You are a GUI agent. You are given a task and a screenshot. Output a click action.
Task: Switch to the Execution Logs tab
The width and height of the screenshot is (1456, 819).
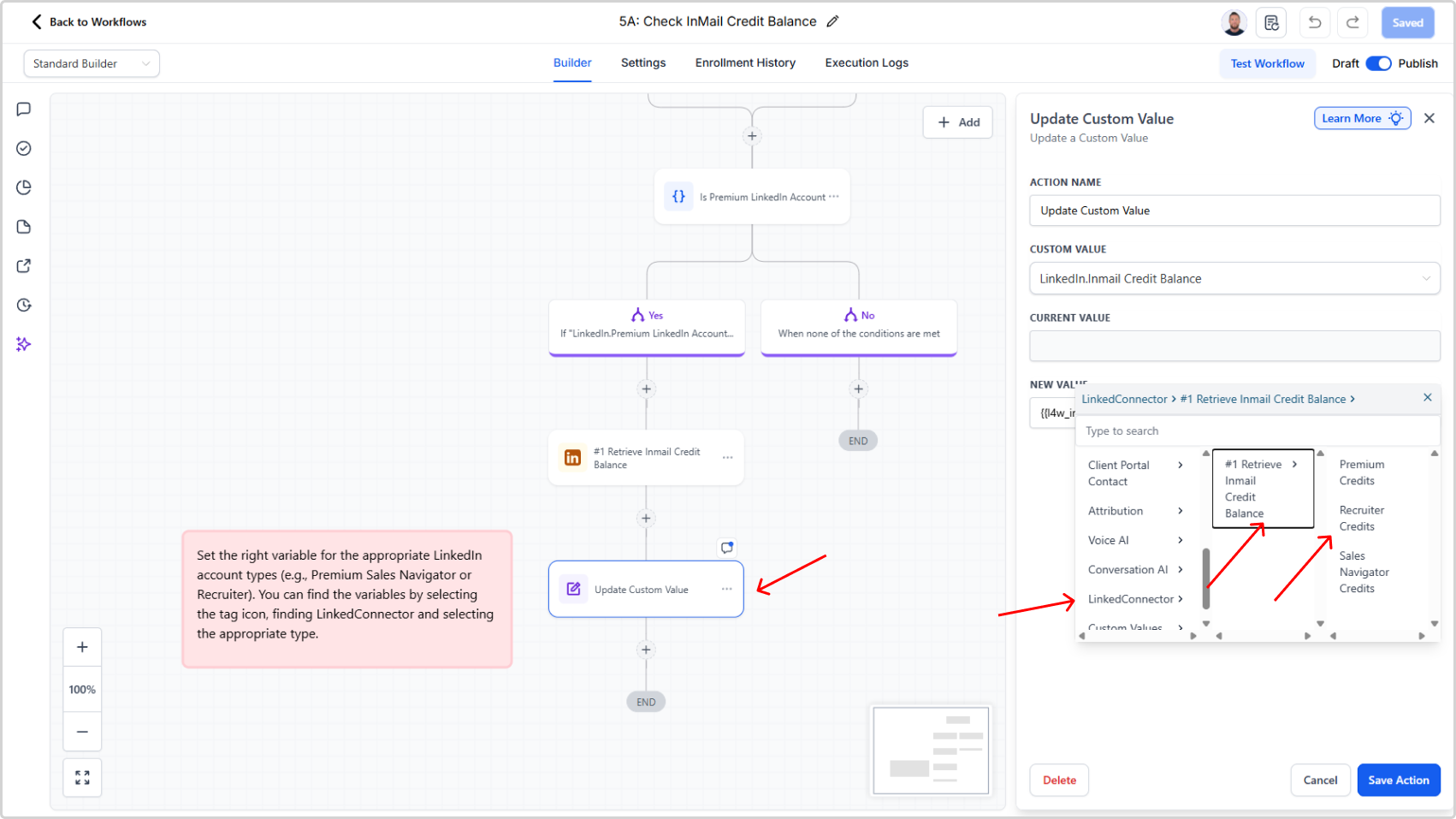point(866,62)
